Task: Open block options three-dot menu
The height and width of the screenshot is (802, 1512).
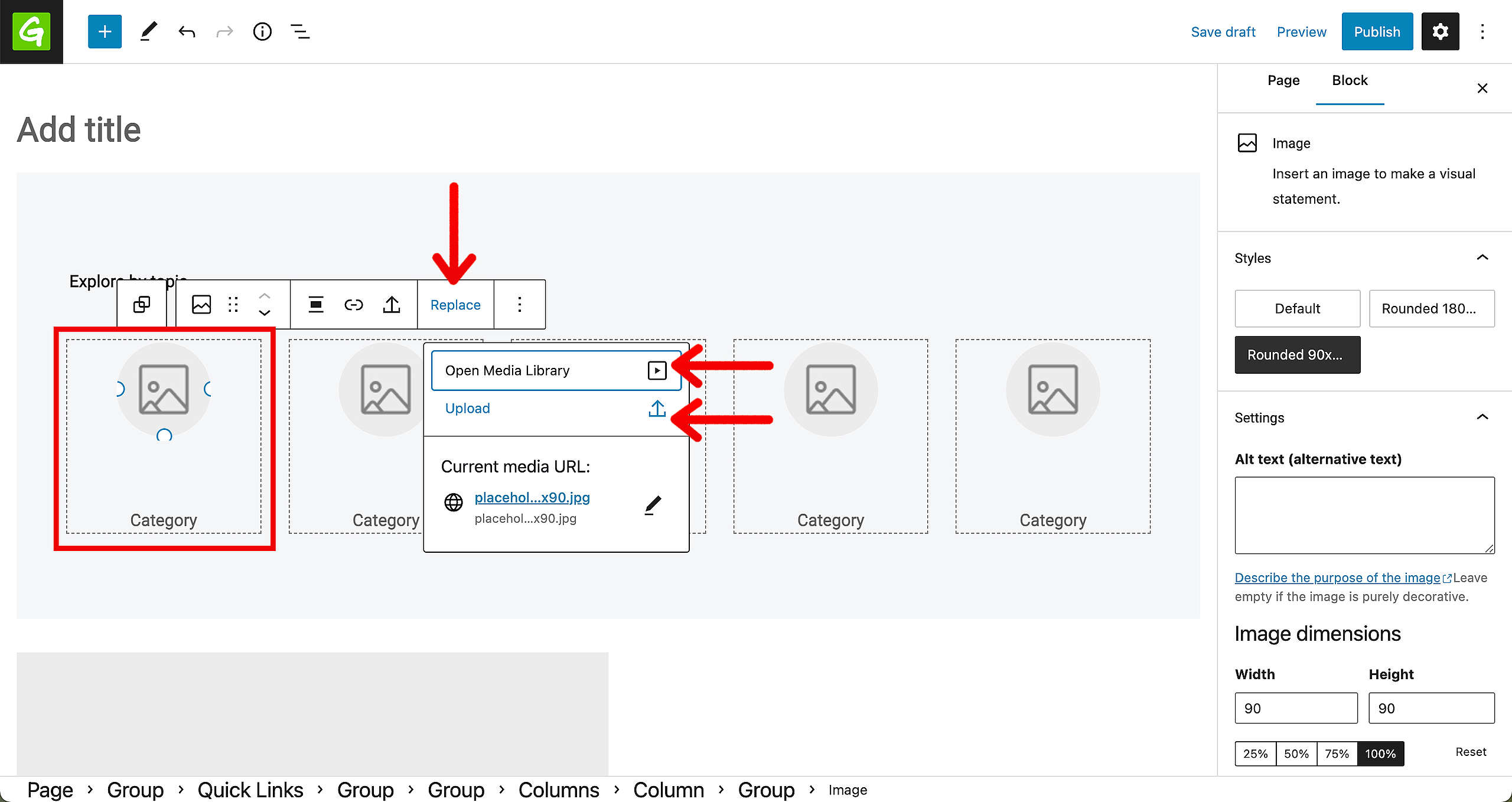Action: coord(520,305)
